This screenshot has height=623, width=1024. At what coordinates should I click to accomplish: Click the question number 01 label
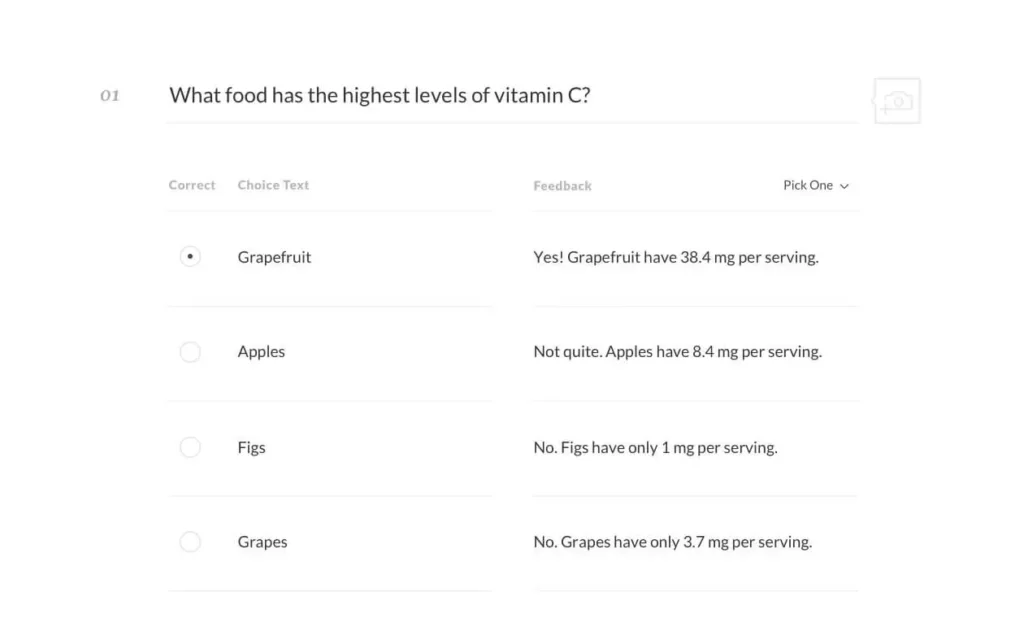(x=110, y=96)
